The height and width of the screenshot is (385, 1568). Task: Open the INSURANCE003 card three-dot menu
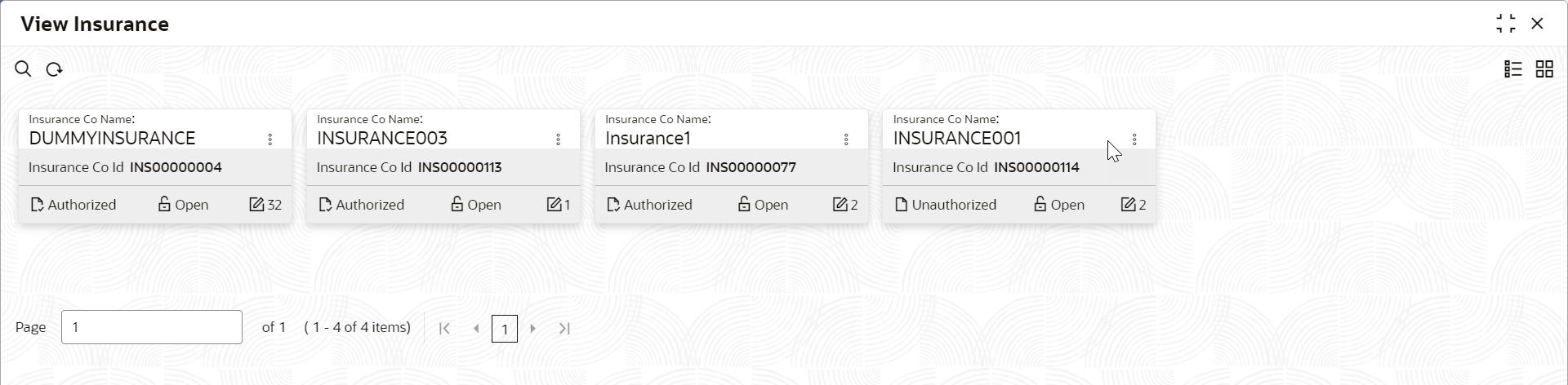tap(559, 139)
